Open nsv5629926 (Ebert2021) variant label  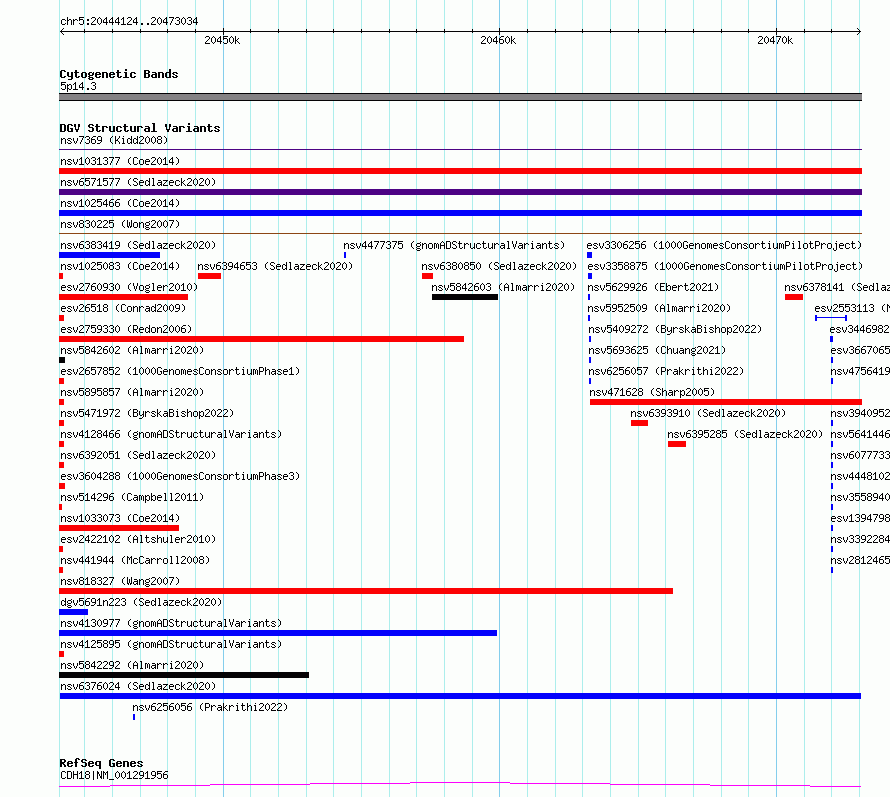click(x=653, y=287)
